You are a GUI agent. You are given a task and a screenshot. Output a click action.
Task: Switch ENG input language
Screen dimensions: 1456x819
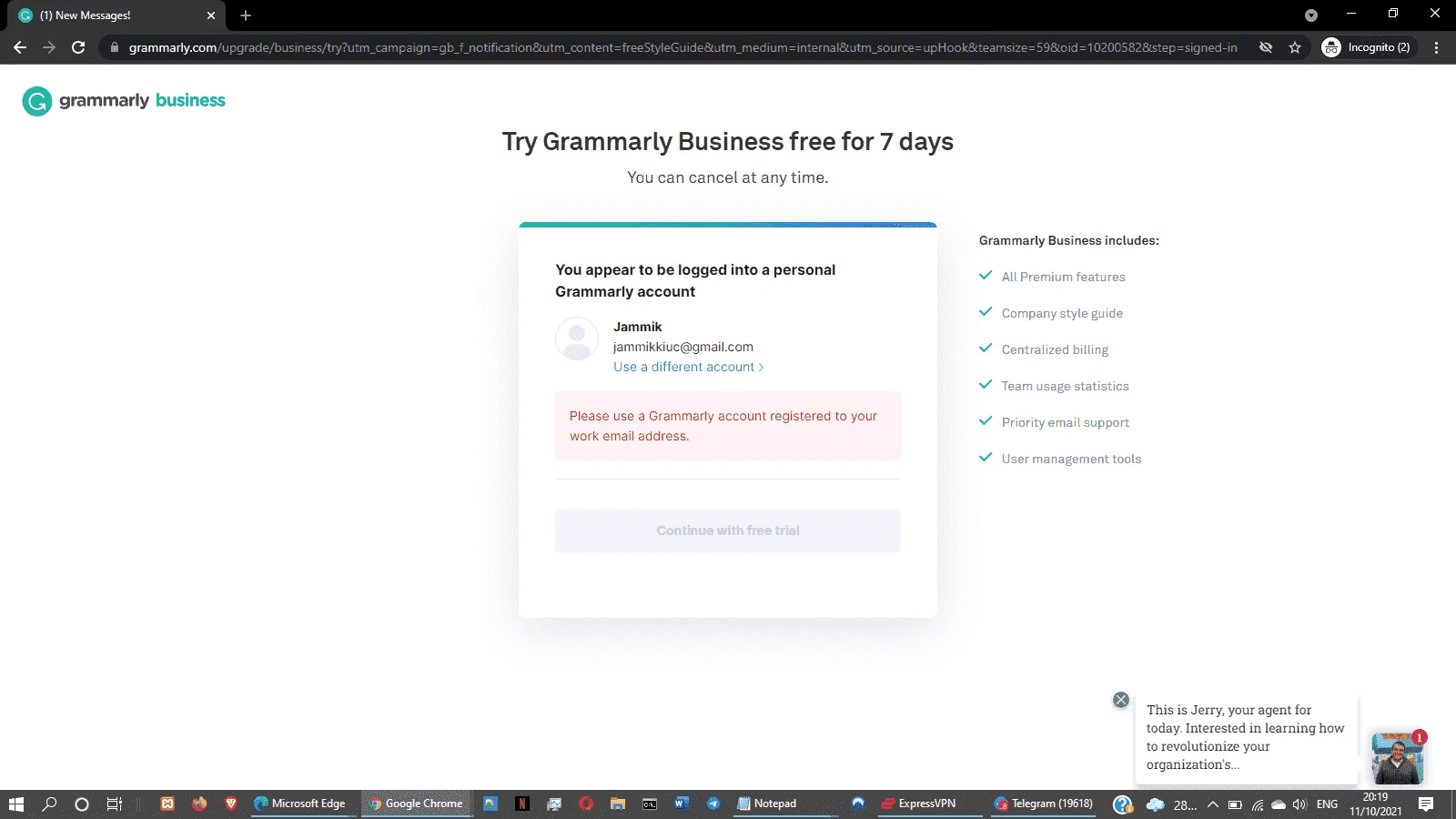point(1328,804)
